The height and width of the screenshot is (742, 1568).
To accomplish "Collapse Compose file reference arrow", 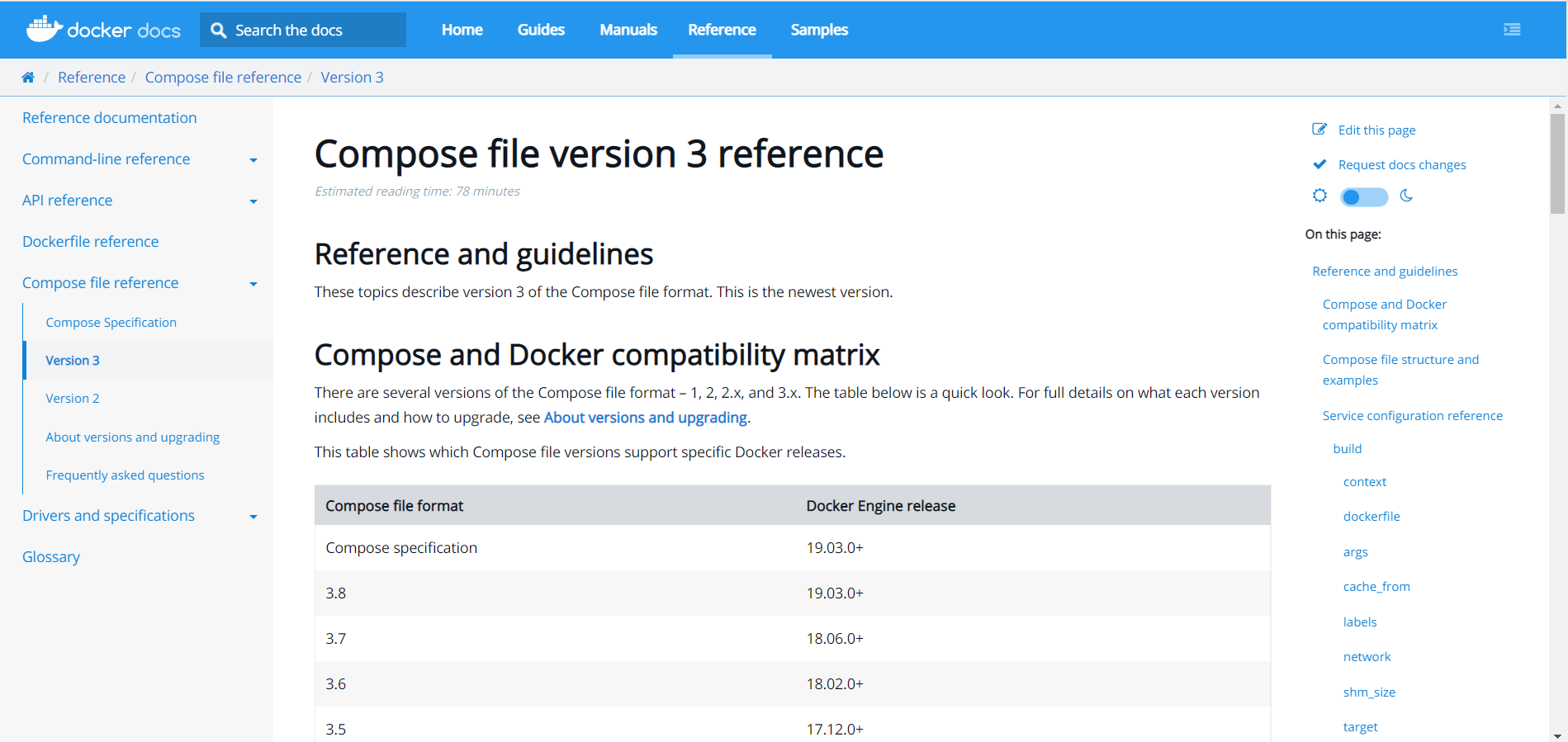I will coord(253,284).
